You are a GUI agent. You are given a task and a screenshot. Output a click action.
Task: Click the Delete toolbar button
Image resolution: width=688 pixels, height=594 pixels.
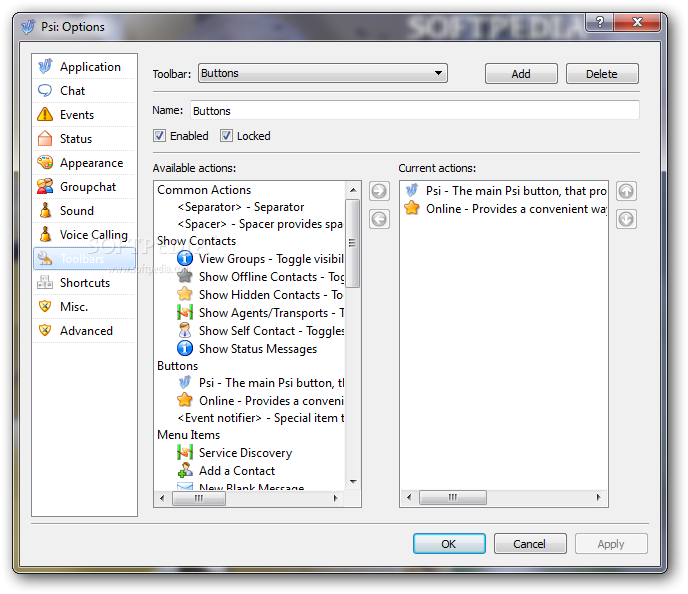[x=602, y=74]
